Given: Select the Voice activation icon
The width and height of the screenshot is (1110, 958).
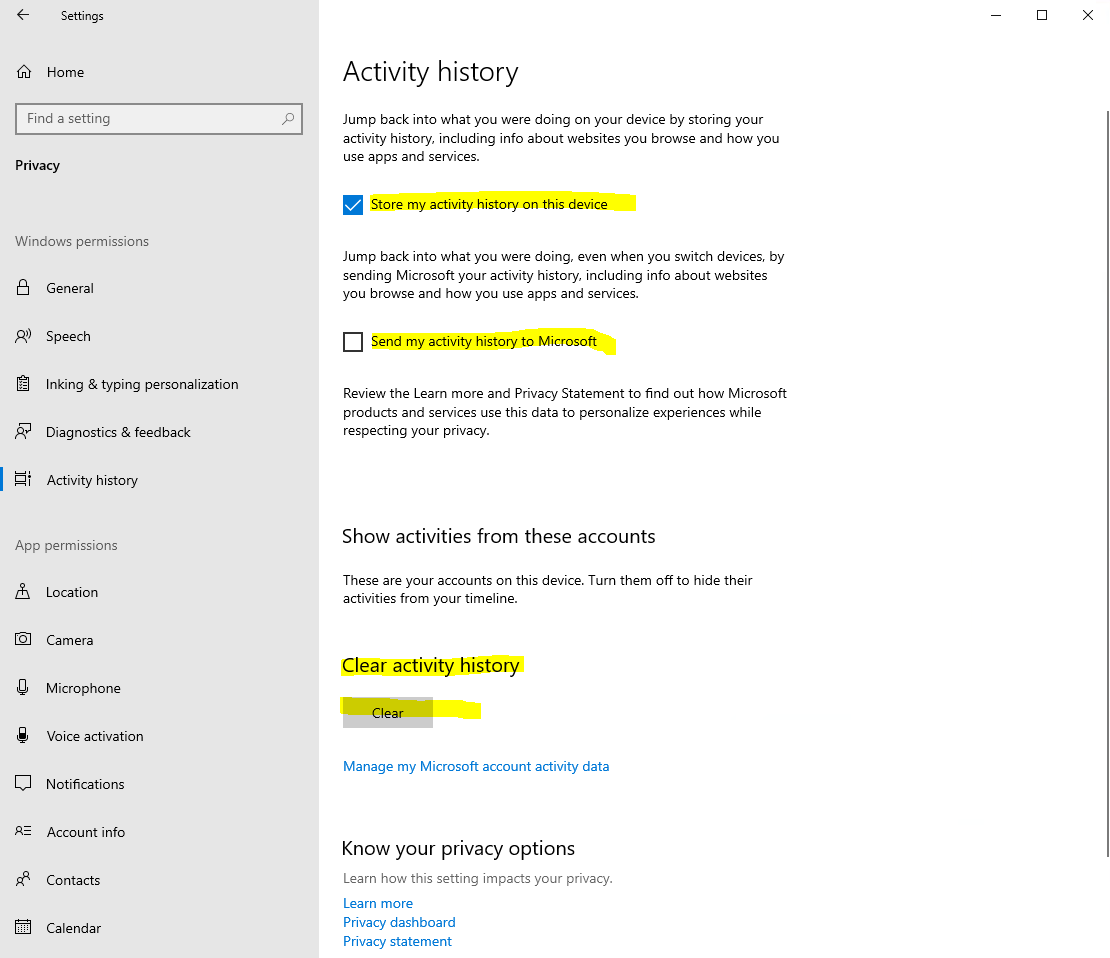Looking at the screenshot, I should click(23, 735).
